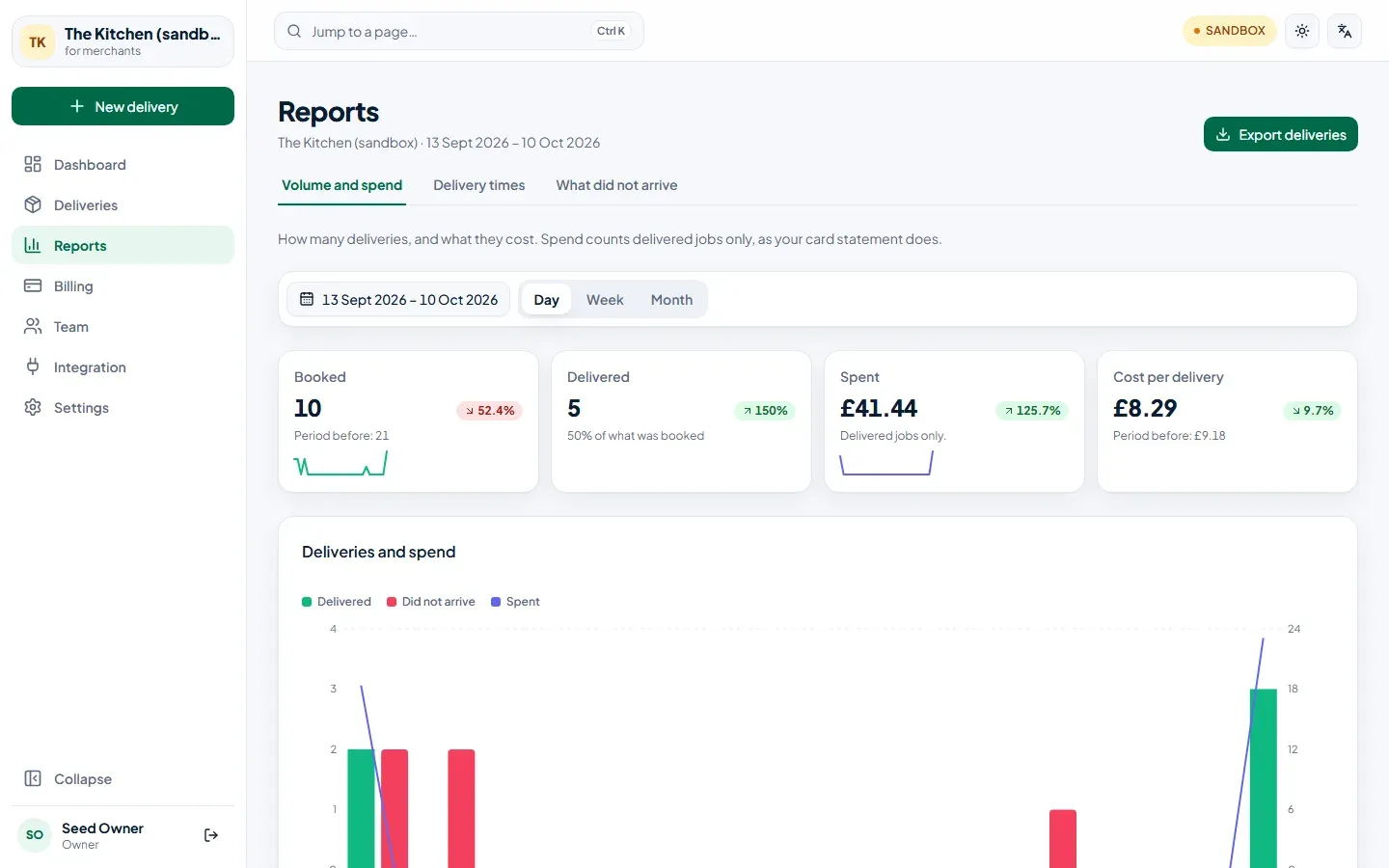
Task: Click the Deliveries box icon
Action: (33, 204)
